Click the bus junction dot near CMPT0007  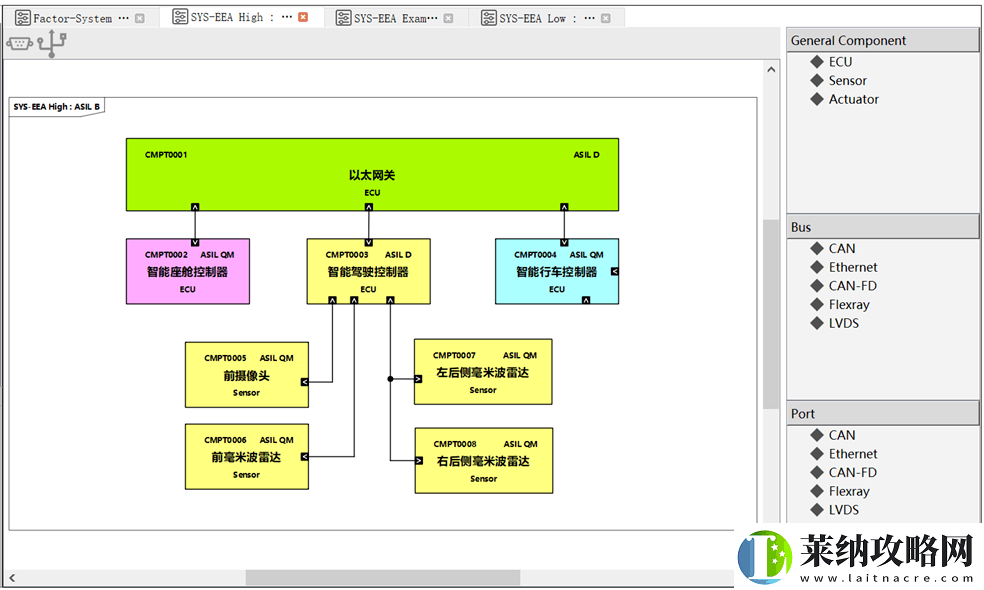(x=390, y=378)
